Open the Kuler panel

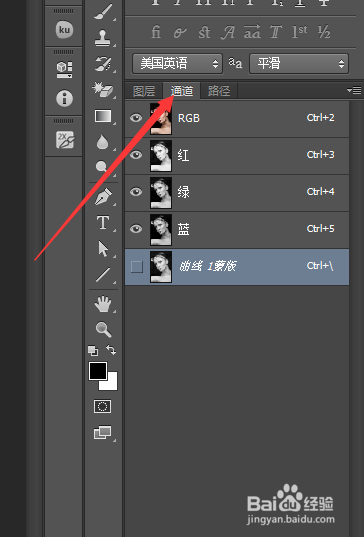64,30
